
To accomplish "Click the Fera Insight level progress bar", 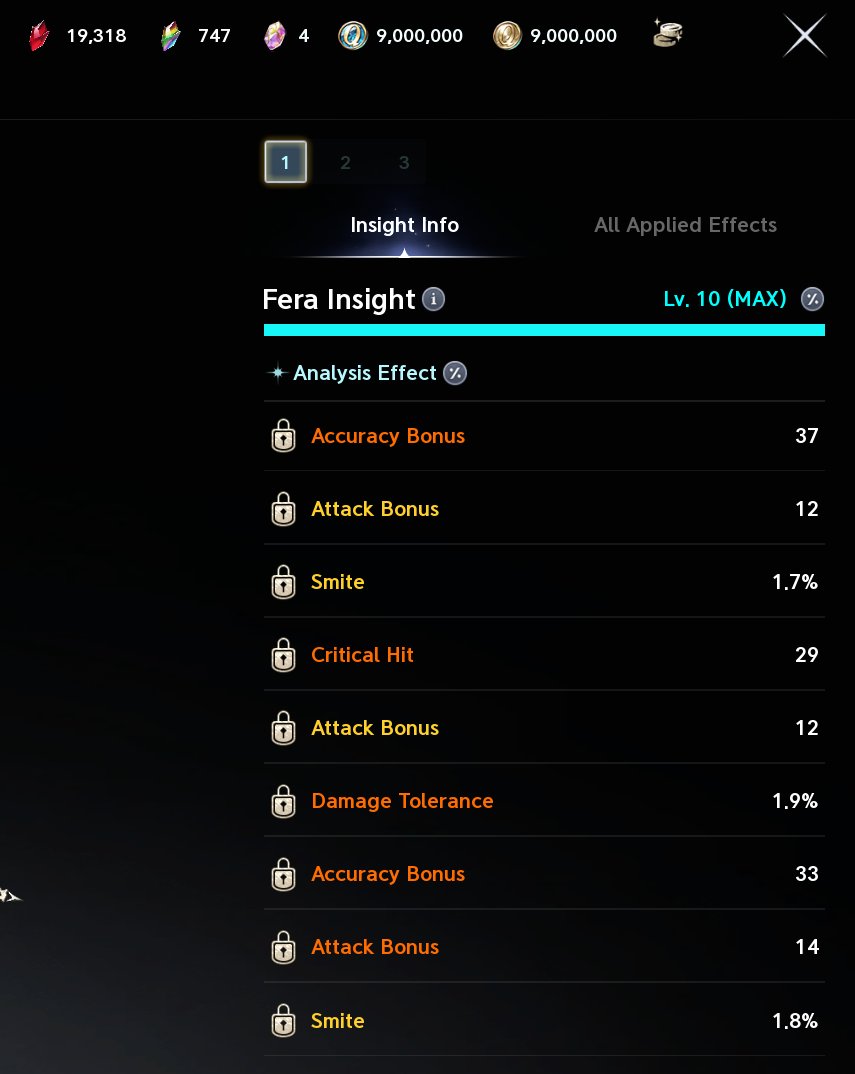I will [544, 330].
